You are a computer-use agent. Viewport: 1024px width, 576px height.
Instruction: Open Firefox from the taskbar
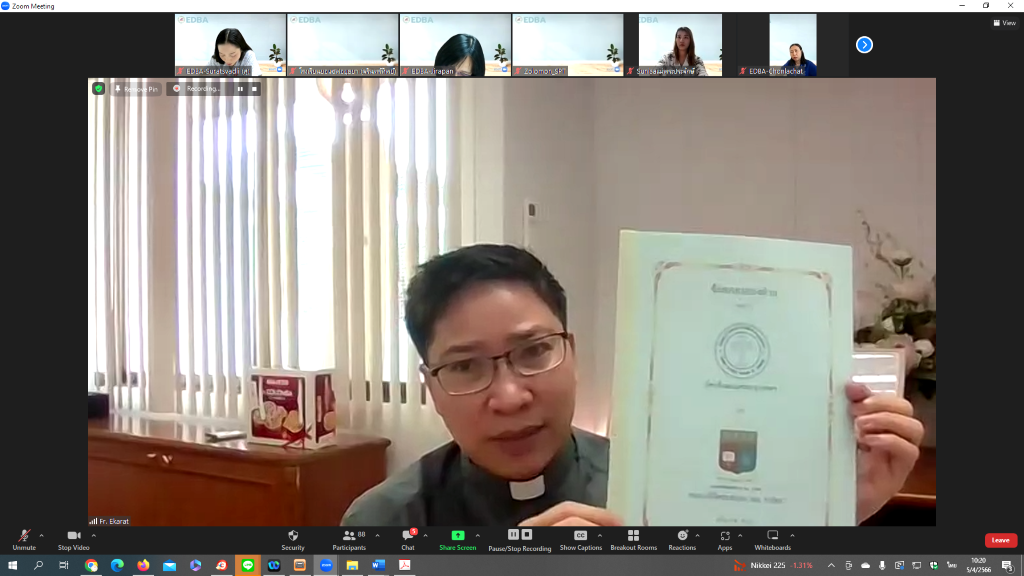[143, 565]
